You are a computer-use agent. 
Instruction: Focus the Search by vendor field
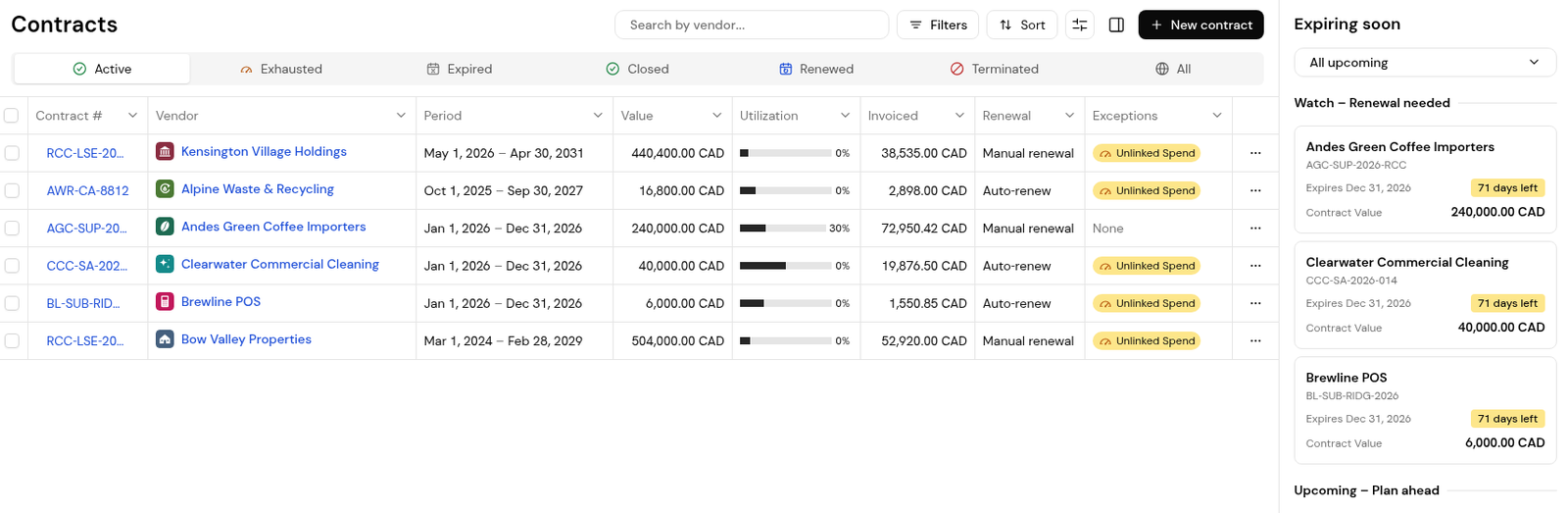(752, 25)
